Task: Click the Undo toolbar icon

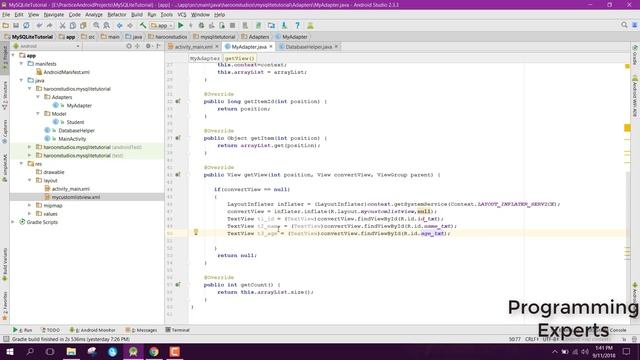Action: tap(40, 25)
